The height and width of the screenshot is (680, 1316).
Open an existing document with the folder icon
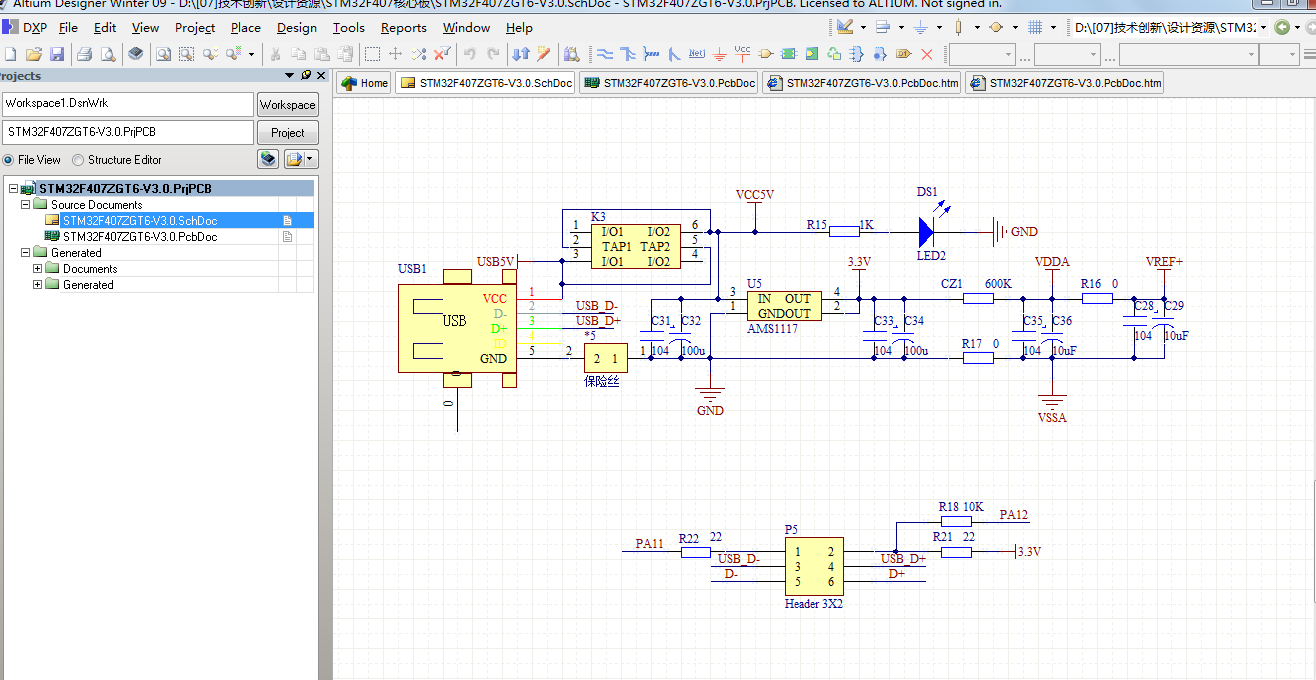click(33, 53)
